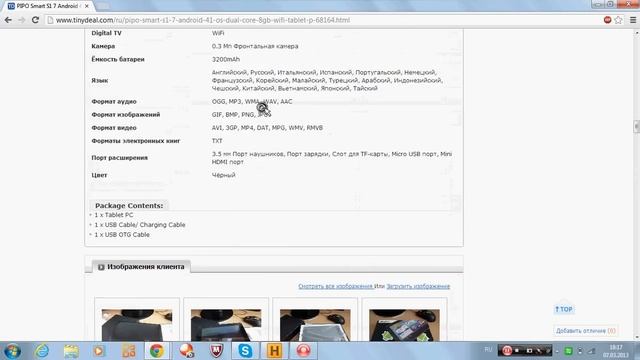Open the red ball camera taskbar app
The image size is (640, 360).
[187, 351]
